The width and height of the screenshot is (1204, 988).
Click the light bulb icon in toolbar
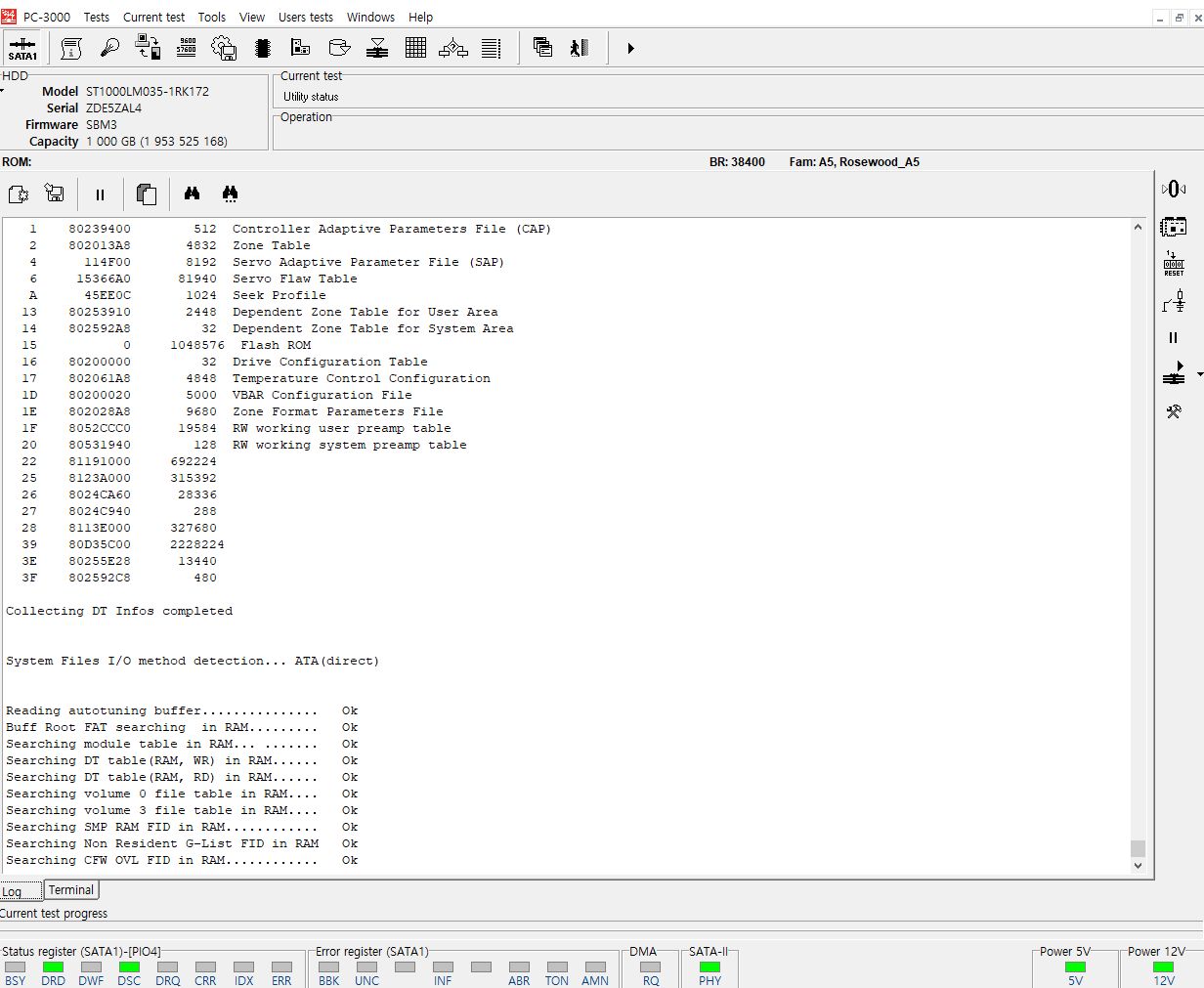109,48
